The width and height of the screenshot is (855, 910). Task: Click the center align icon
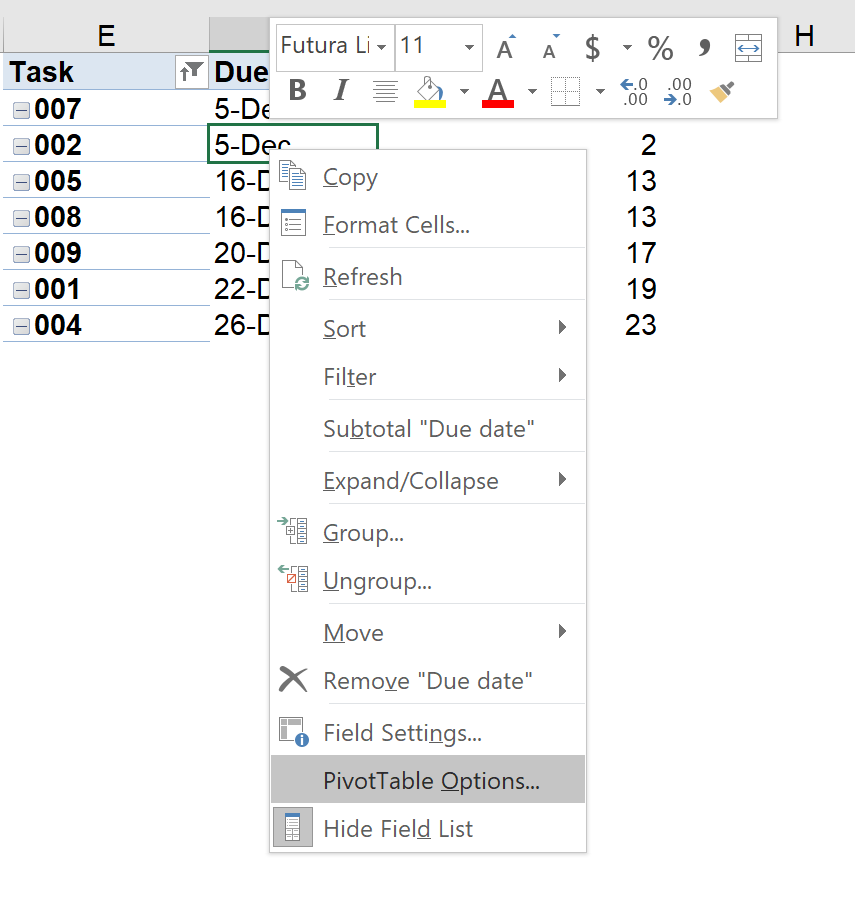click(385, 92)
